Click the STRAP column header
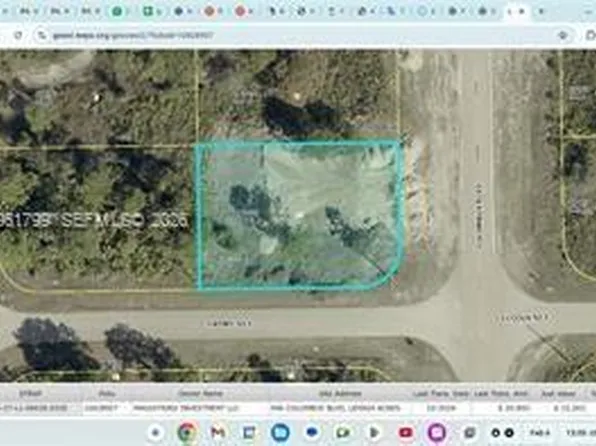The height and width of the screenshot is (446, 596). tap(30, 394)
